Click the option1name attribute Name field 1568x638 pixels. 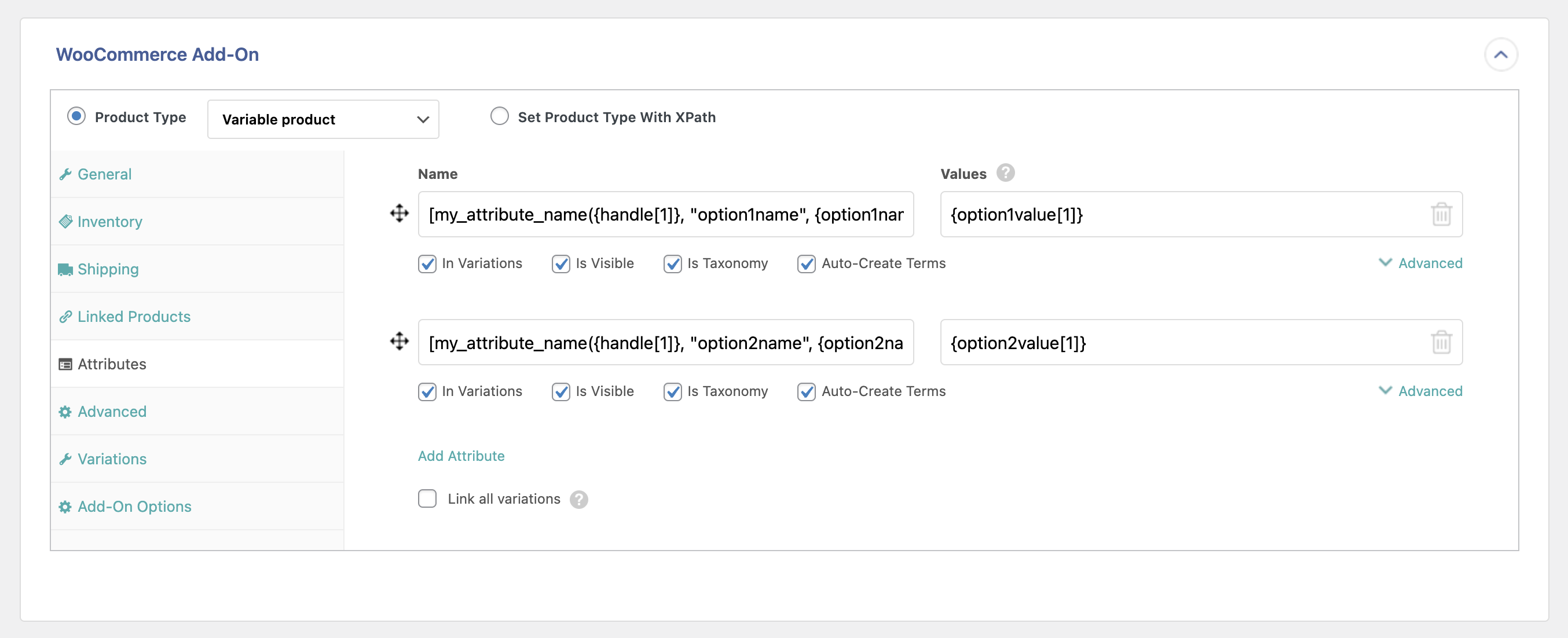(665, 214)
